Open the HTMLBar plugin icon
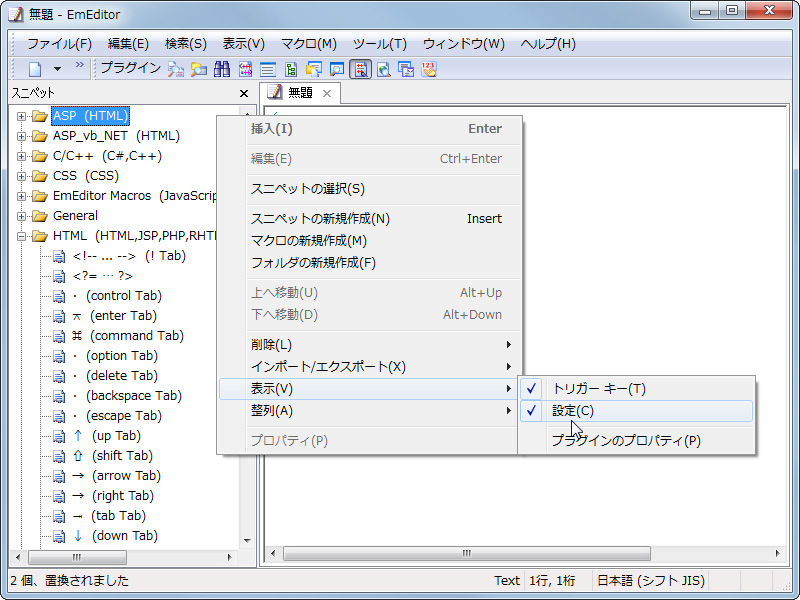This screenshot has width=800, height=600. pos(245,69)
